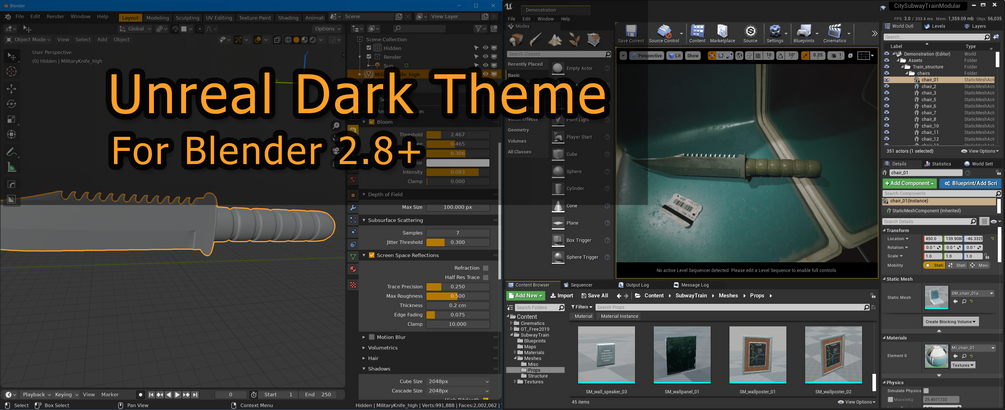1005x410 pixels.
Task: Select Blender's Transform tool in left toolbar
Action: (x=12, y=135)
